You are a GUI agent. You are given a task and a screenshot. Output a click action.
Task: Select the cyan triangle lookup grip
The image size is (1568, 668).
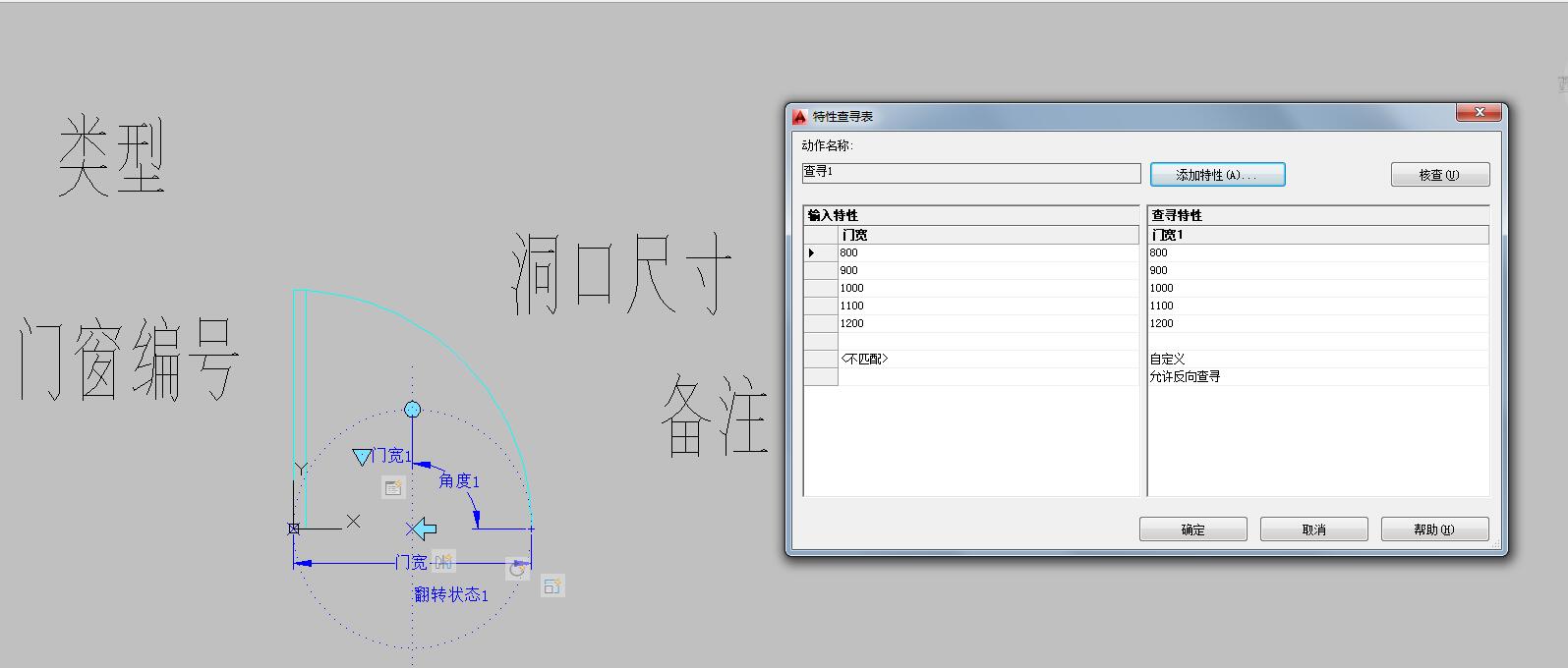point(361,457)
